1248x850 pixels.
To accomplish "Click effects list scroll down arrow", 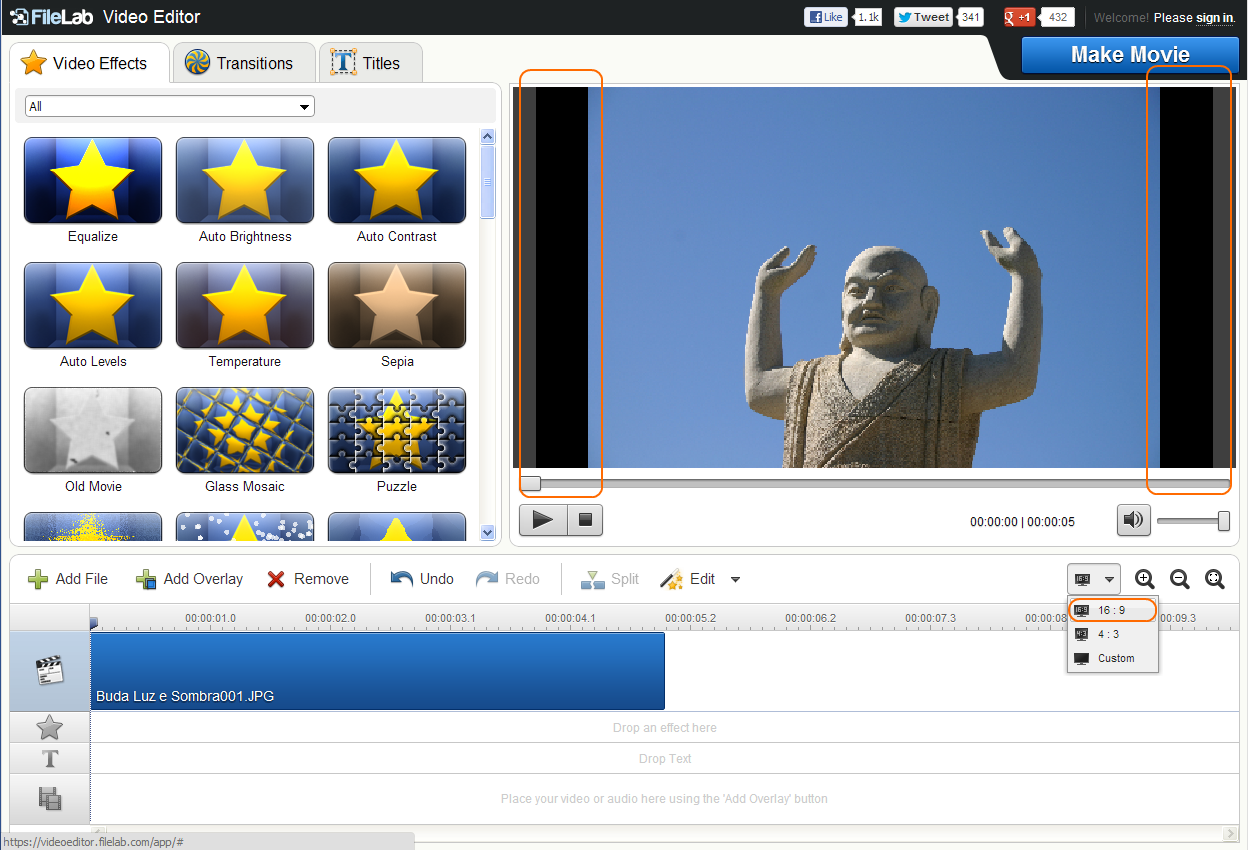I will click(x=488, y=533).
